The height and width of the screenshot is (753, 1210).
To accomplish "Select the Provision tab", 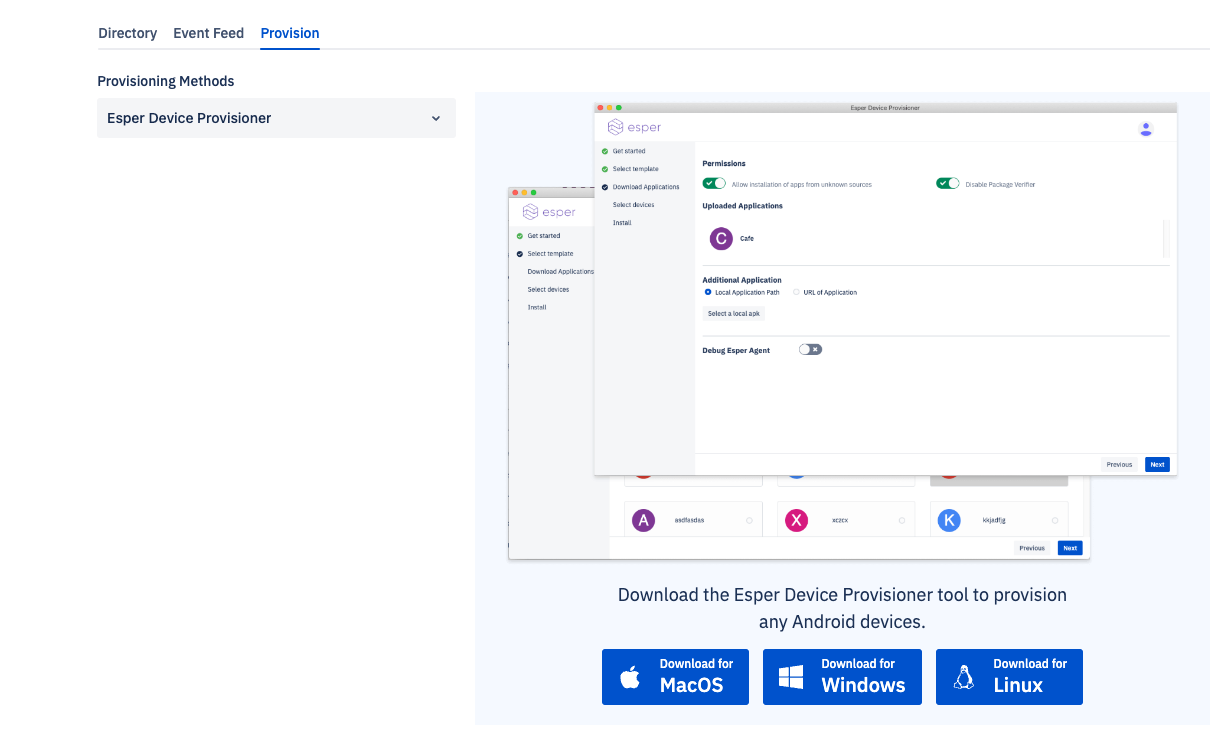I will [290, 33].
